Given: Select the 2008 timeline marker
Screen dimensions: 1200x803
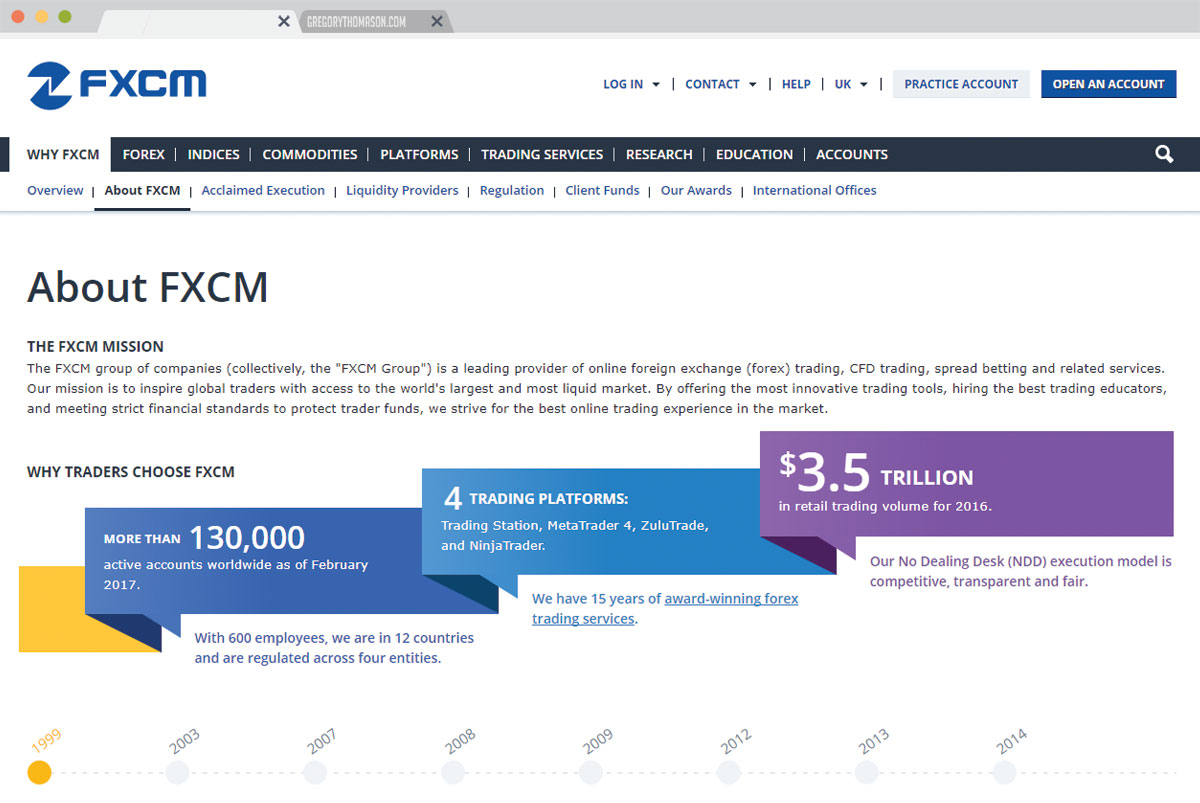Looking at the screenshot, I should click(x=453, y=772).
